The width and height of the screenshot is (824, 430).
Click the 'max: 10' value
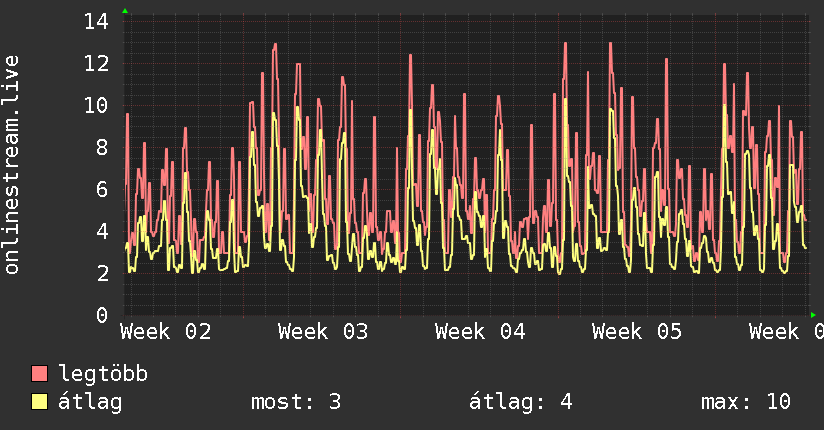[x=746, y=402]
